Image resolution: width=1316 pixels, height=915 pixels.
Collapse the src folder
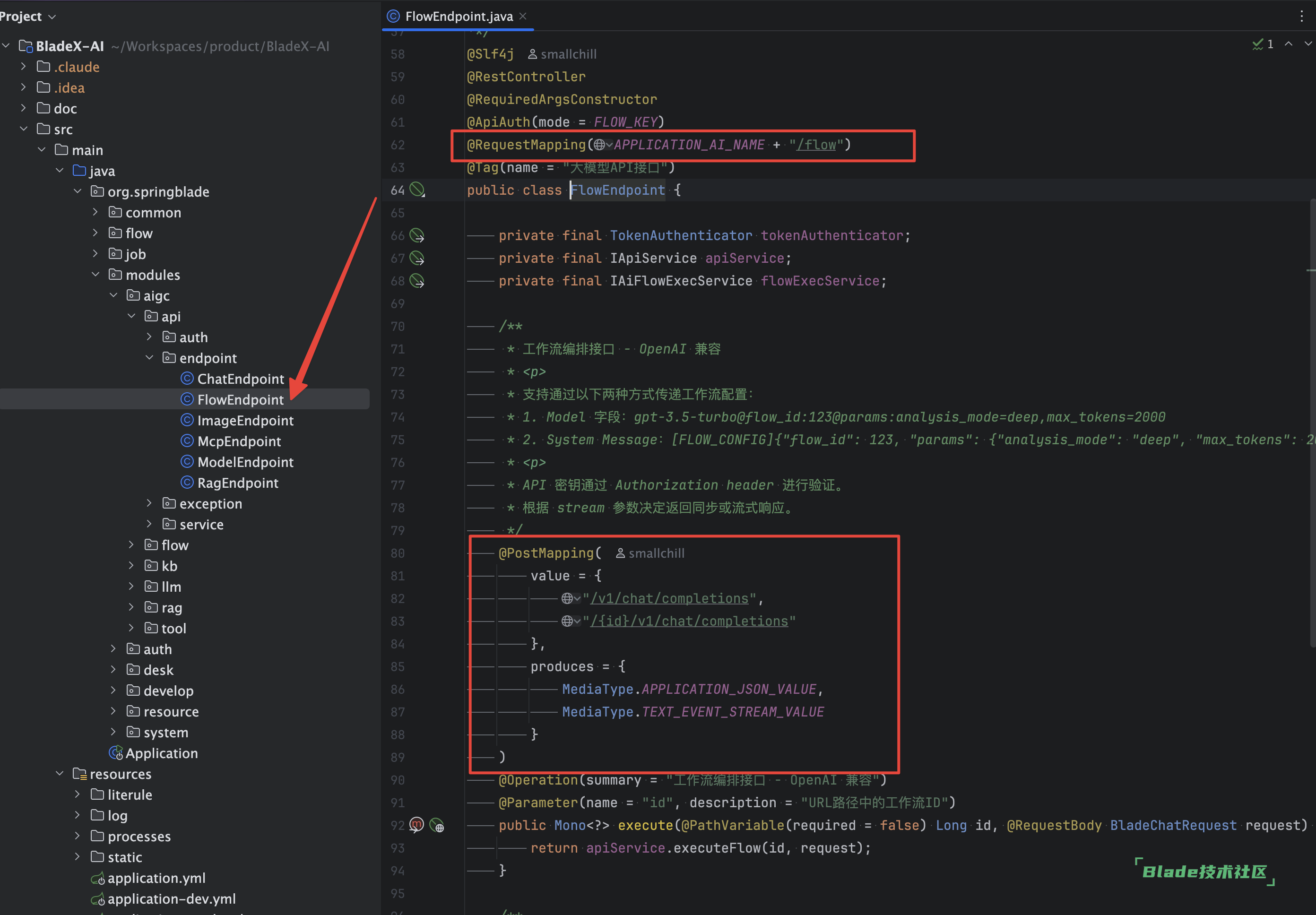point(24,129)
